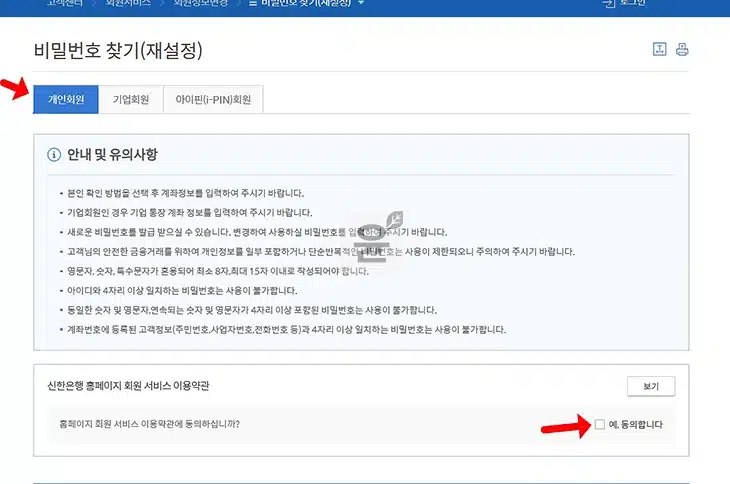Click the info icon beside 안내 및 유의사항
The height and width of the screenshot is (484, 730).
[54, 155]
